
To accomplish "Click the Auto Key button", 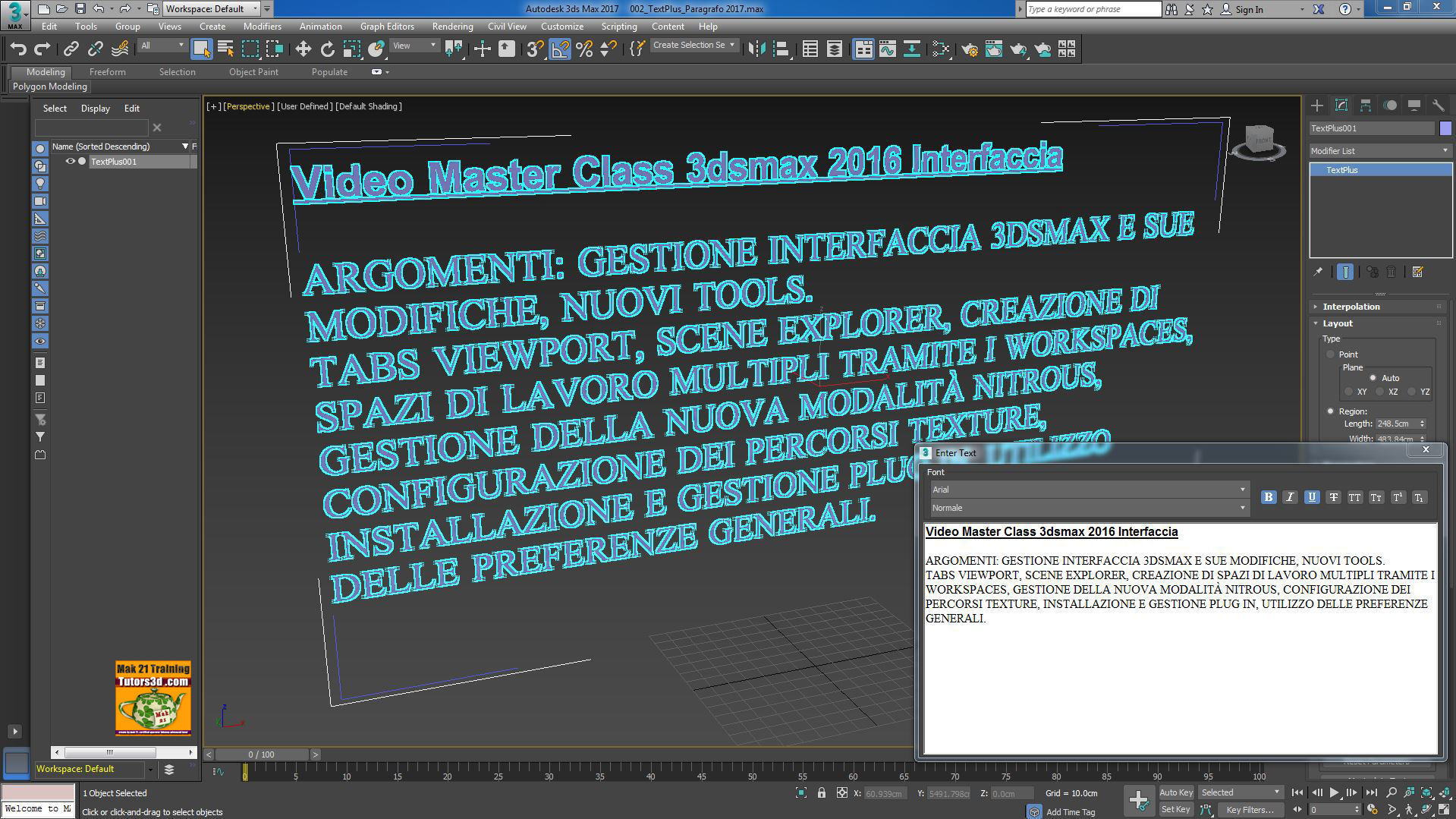I will pos(1176,792).
